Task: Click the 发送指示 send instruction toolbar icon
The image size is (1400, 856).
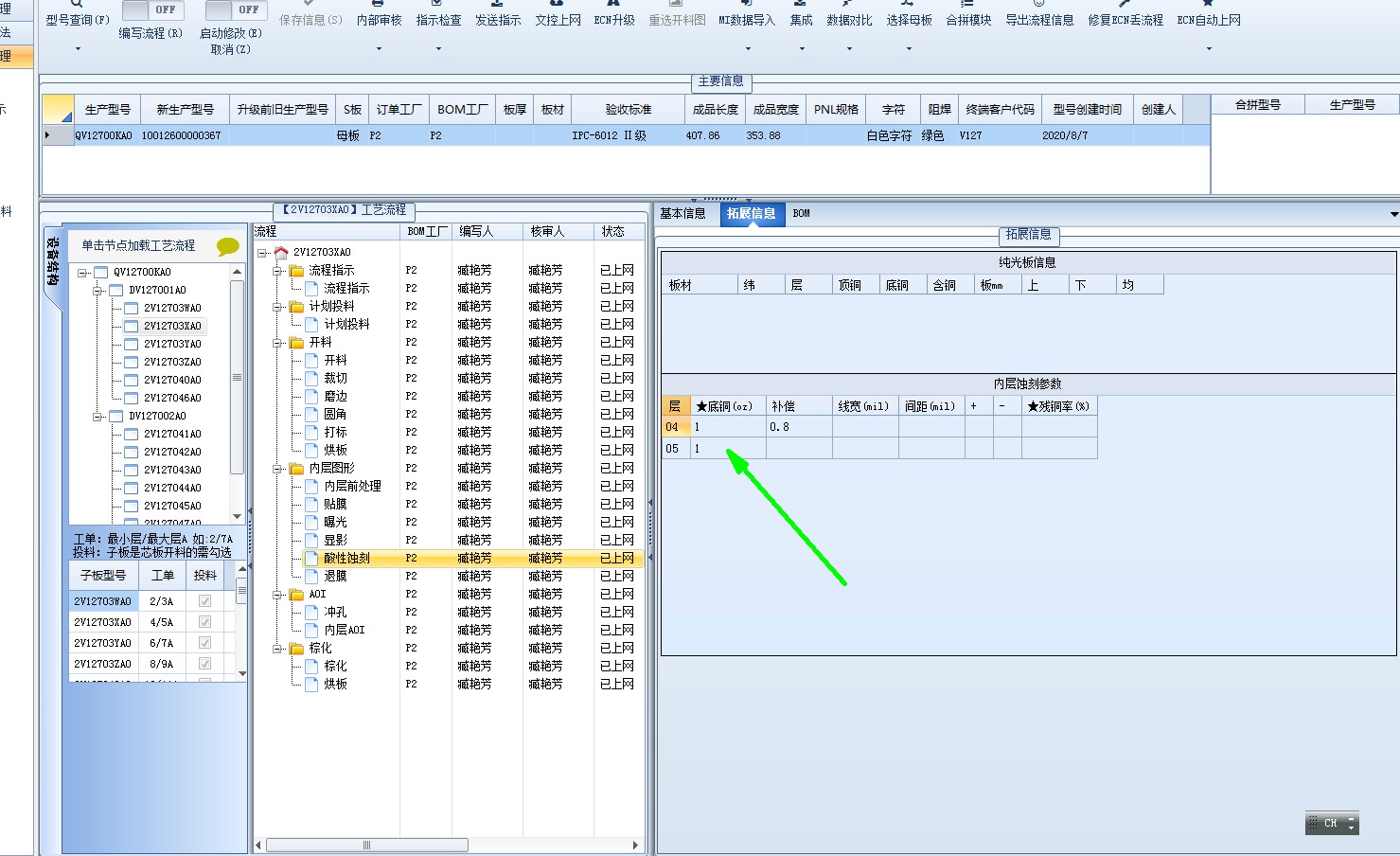Action: point(498,4)
